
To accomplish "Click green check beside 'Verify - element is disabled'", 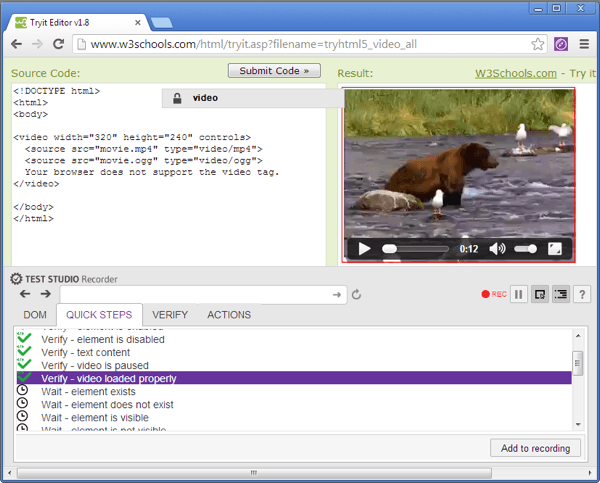I will 24,338.
